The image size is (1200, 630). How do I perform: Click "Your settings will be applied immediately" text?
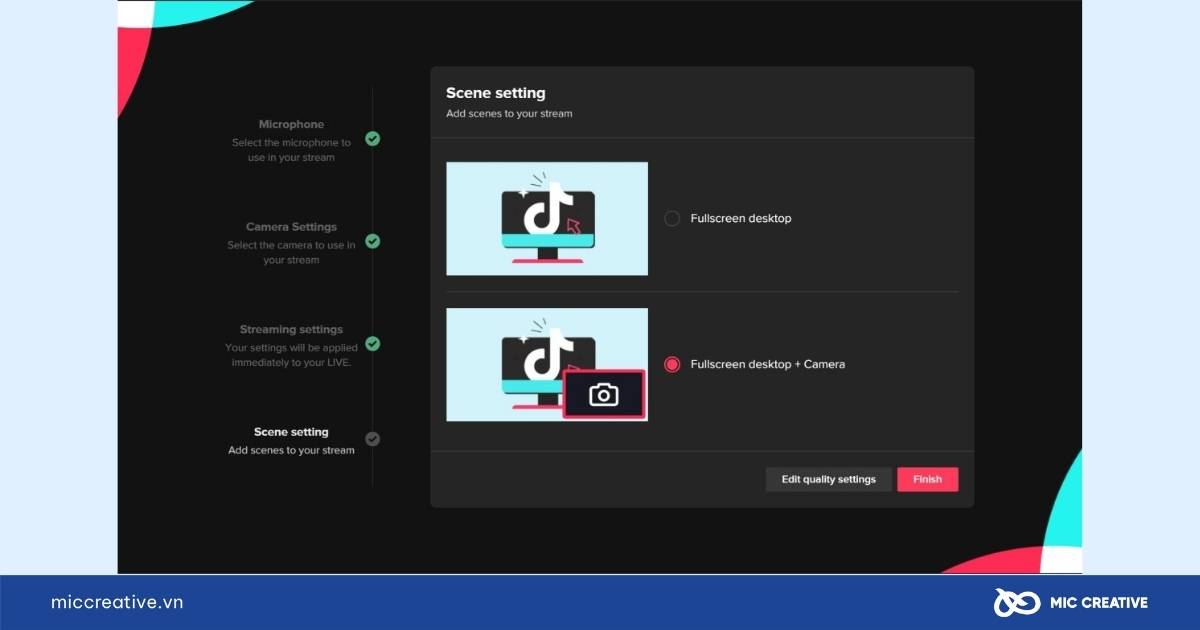coord(291,355)
